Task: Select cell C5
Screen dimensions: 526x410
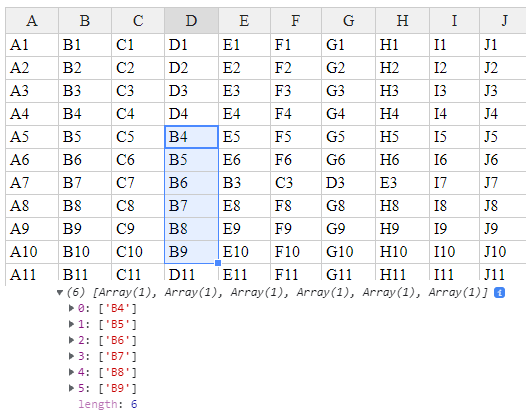Action: [138, 137]
